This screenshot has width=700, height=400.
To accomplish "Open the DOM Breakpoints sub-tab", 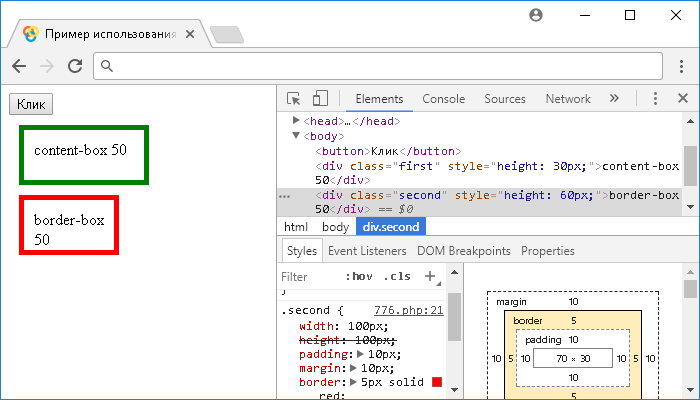I will click(x=463, y=251).
